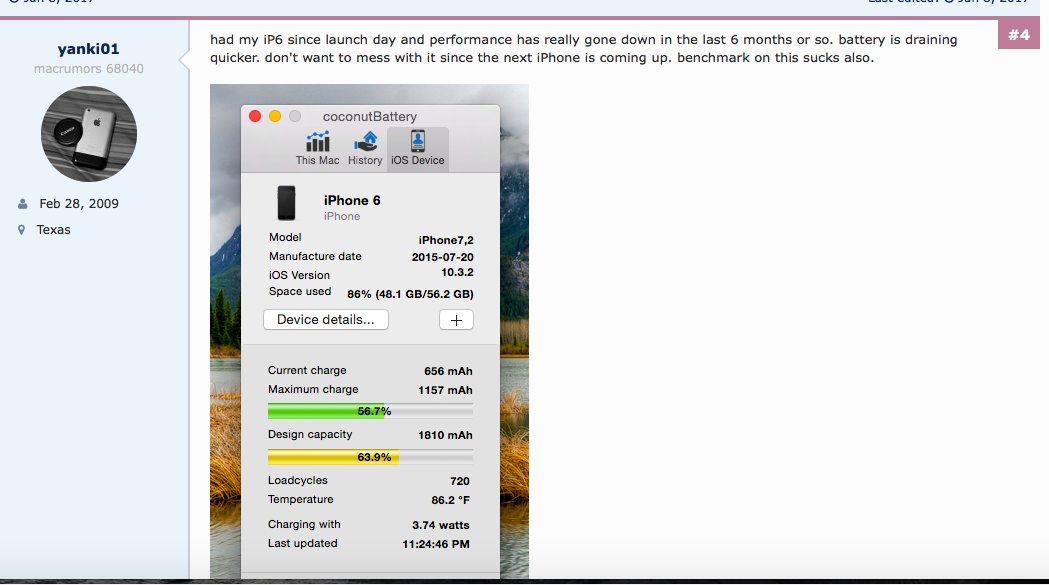Click the forum post text about iP6 performance

(583, 49)
